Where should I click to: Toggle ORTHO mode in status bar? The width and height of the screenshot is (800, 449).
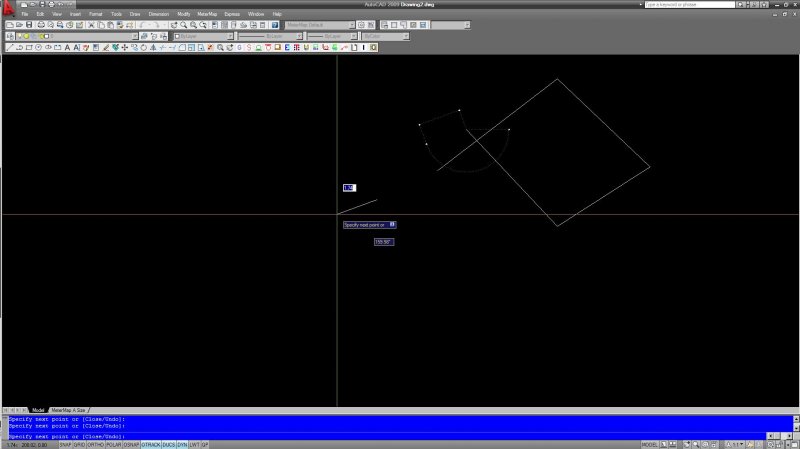(x=95, y=445)
